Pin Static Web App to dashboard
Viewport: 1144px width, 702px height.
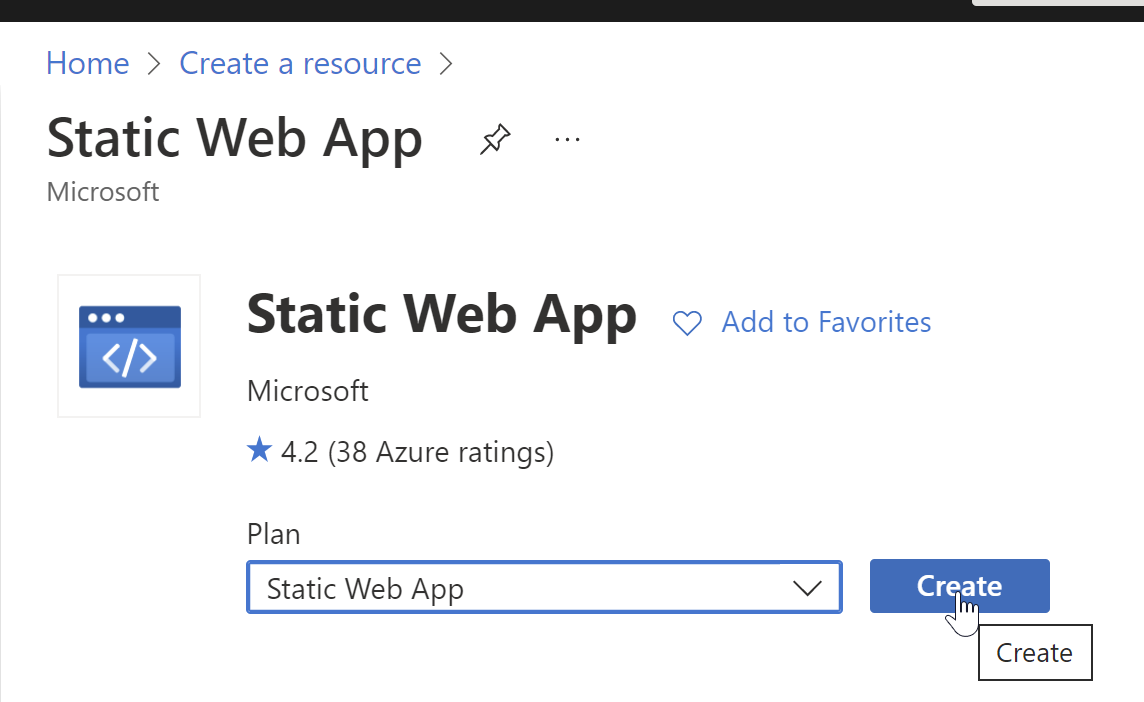[494, 139]
